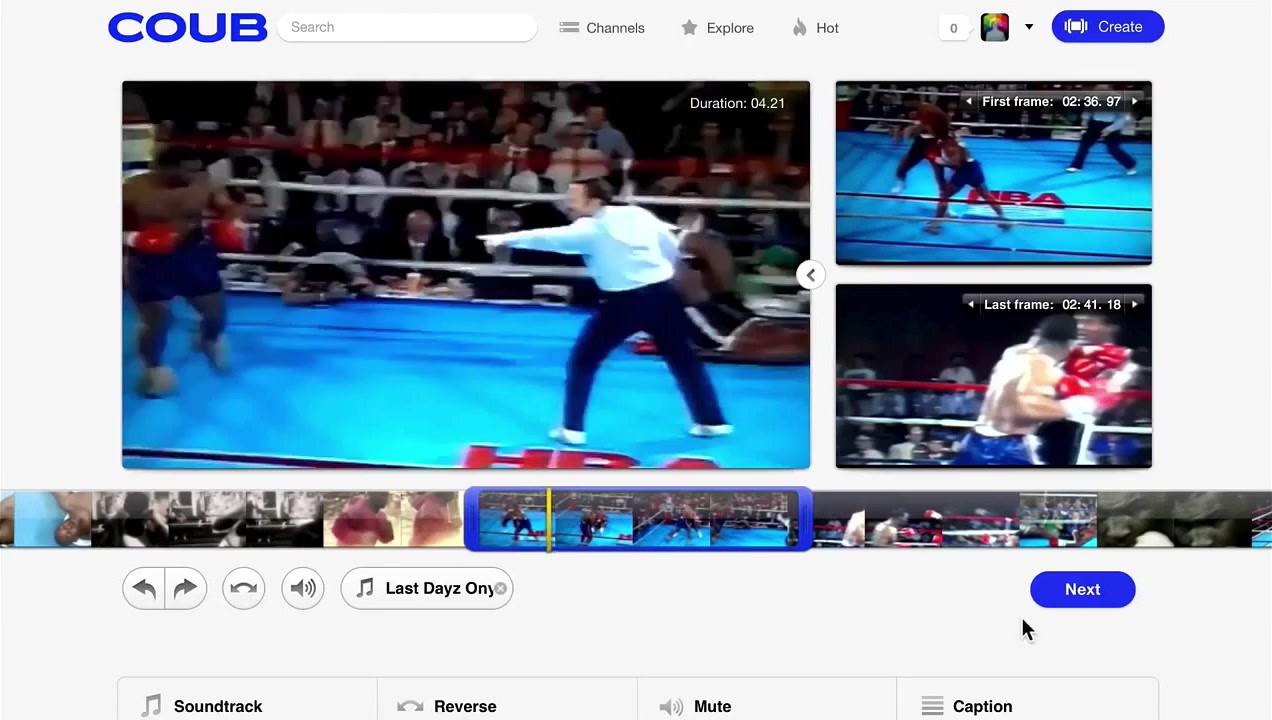Click the undo arrow icon

click(145, 589)
